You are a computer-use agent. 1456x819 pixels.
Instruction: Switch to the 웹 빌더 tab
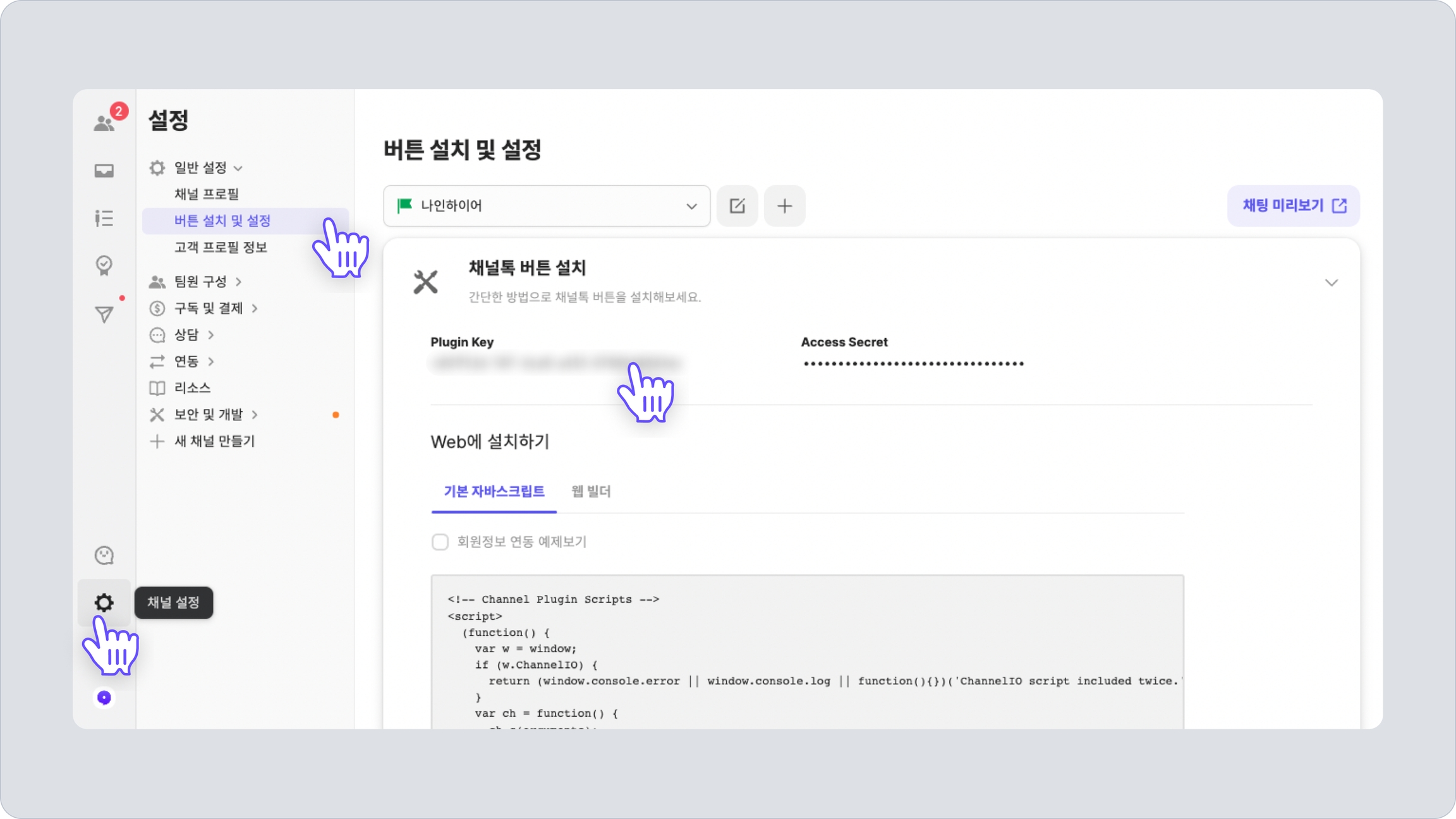(591, 491)
